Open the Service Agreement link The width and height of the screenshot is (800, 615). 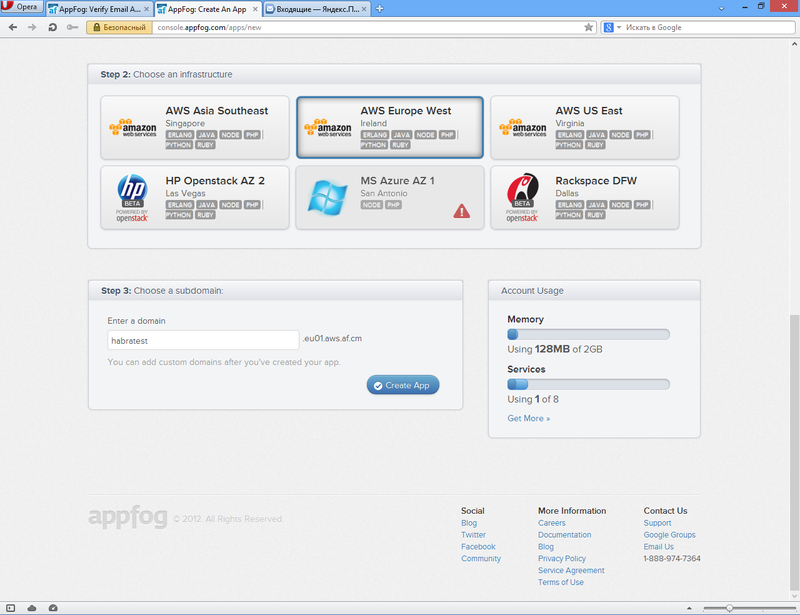click(571, 570)
